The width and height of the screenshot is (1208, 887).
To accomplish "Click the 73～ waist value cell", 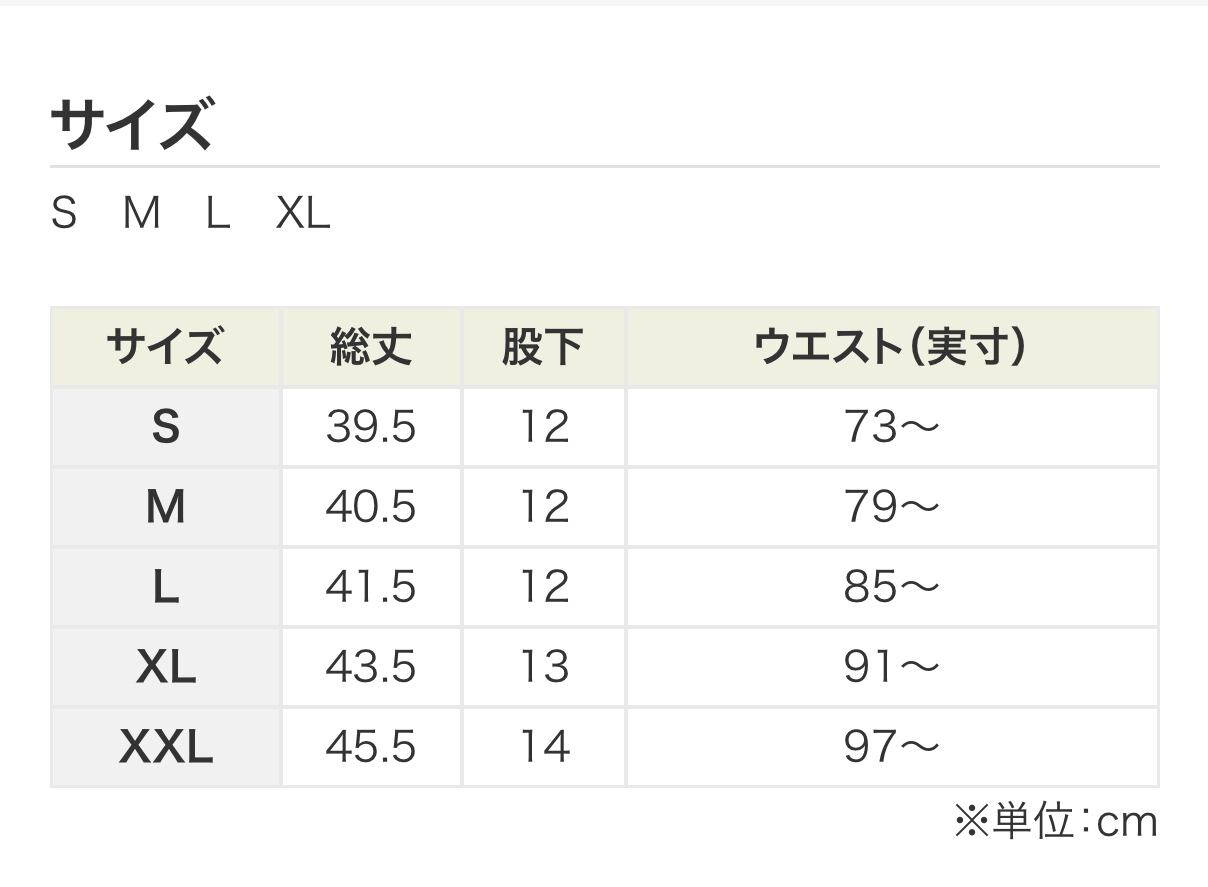I will tap(891, 428).
